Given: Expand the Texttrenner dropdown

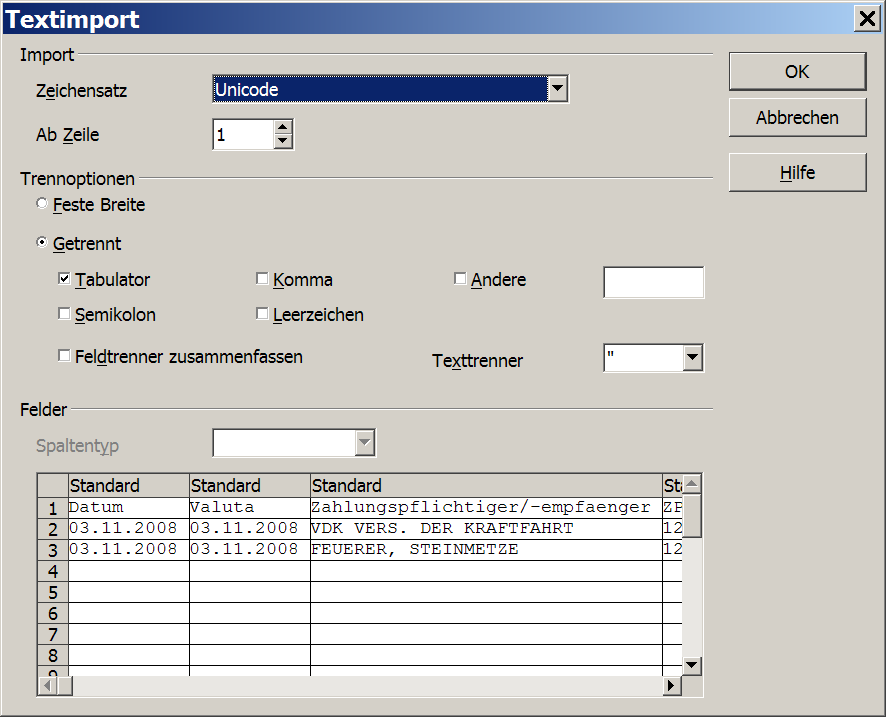Looking at the screenshot, I should click(x=692, y=358).
